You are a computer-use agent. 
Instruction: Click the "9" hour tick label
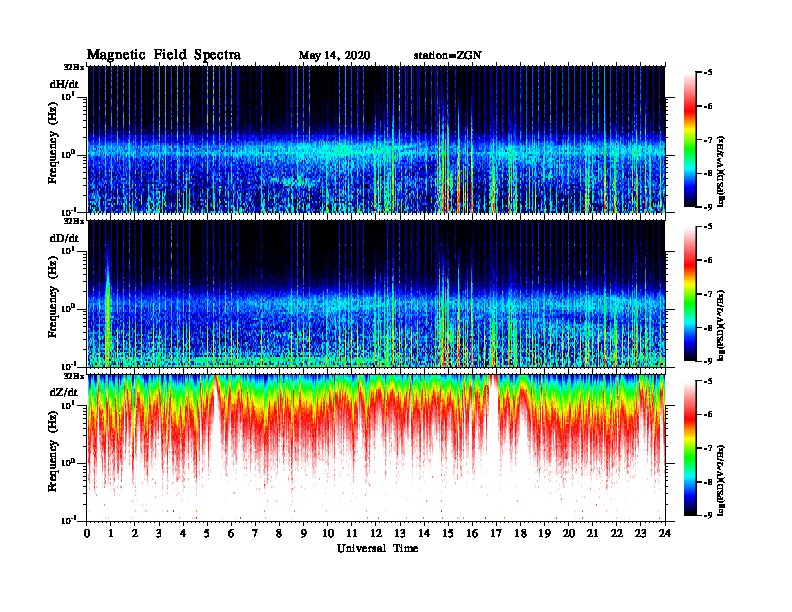(x=304, y=534)
